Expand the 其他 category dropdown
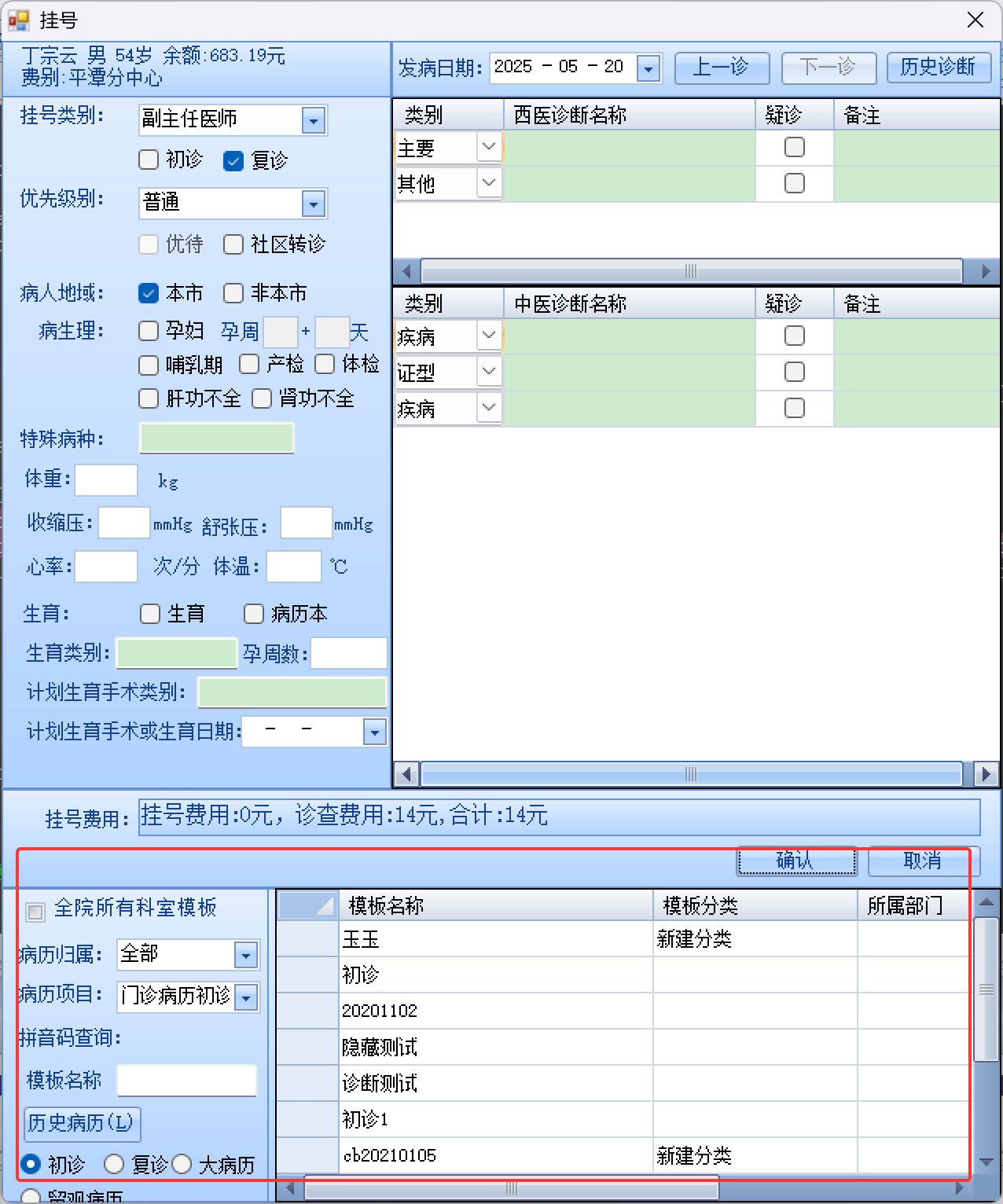This screenshot has width=1003, height=1204. click(489, 183)
